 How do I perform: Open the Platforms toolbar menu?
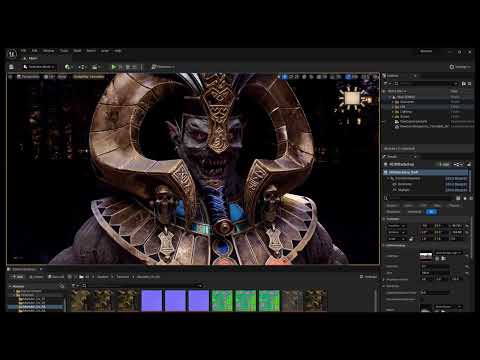tap(163, 67)
